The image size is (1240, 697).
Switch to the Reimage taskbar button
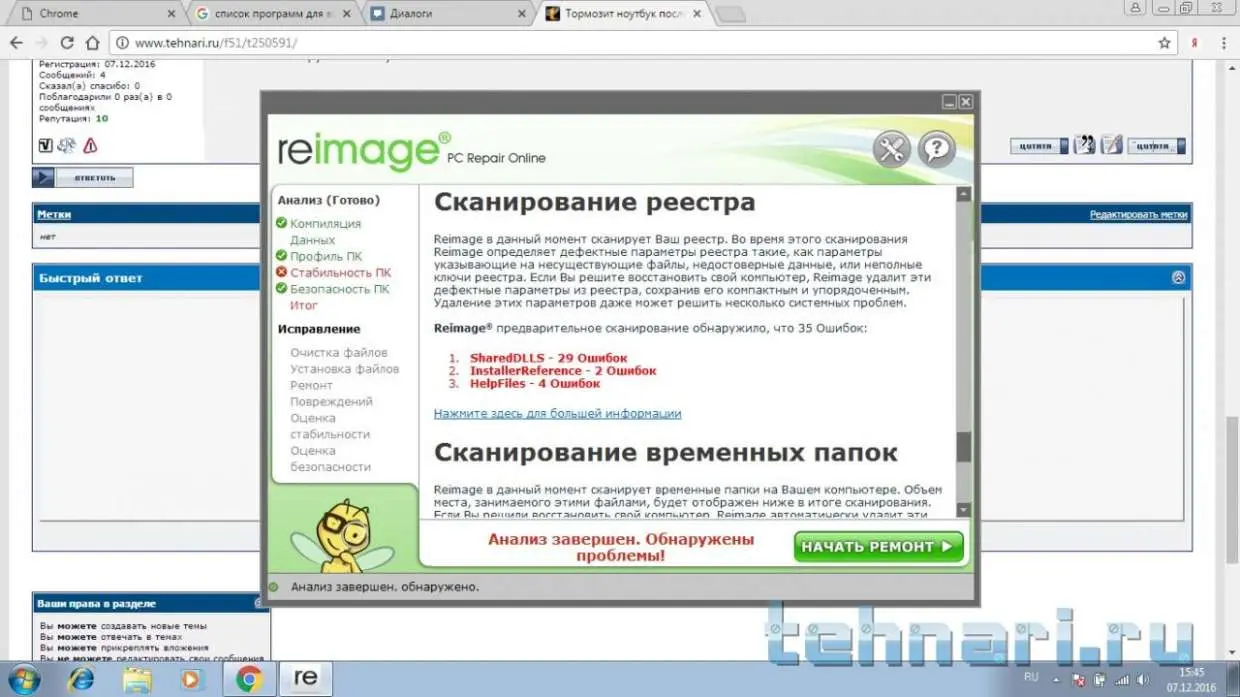[306, 679]
